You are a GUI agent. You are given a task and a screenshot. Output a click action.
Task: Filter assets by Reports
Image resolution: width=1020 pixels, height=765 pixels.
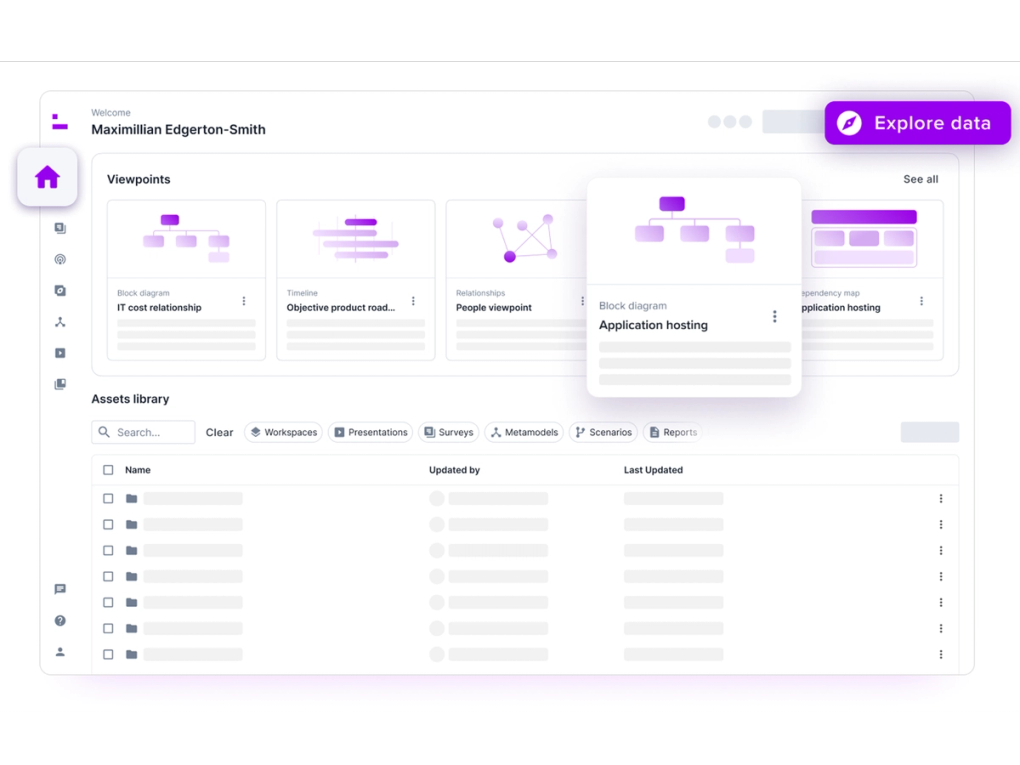(673, 433)
